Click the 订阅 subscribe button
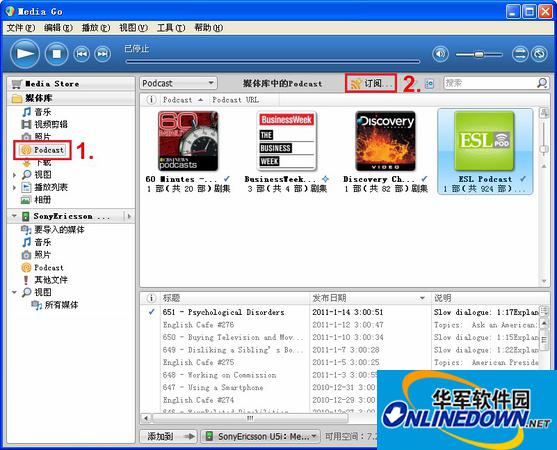 coord(371,83)
